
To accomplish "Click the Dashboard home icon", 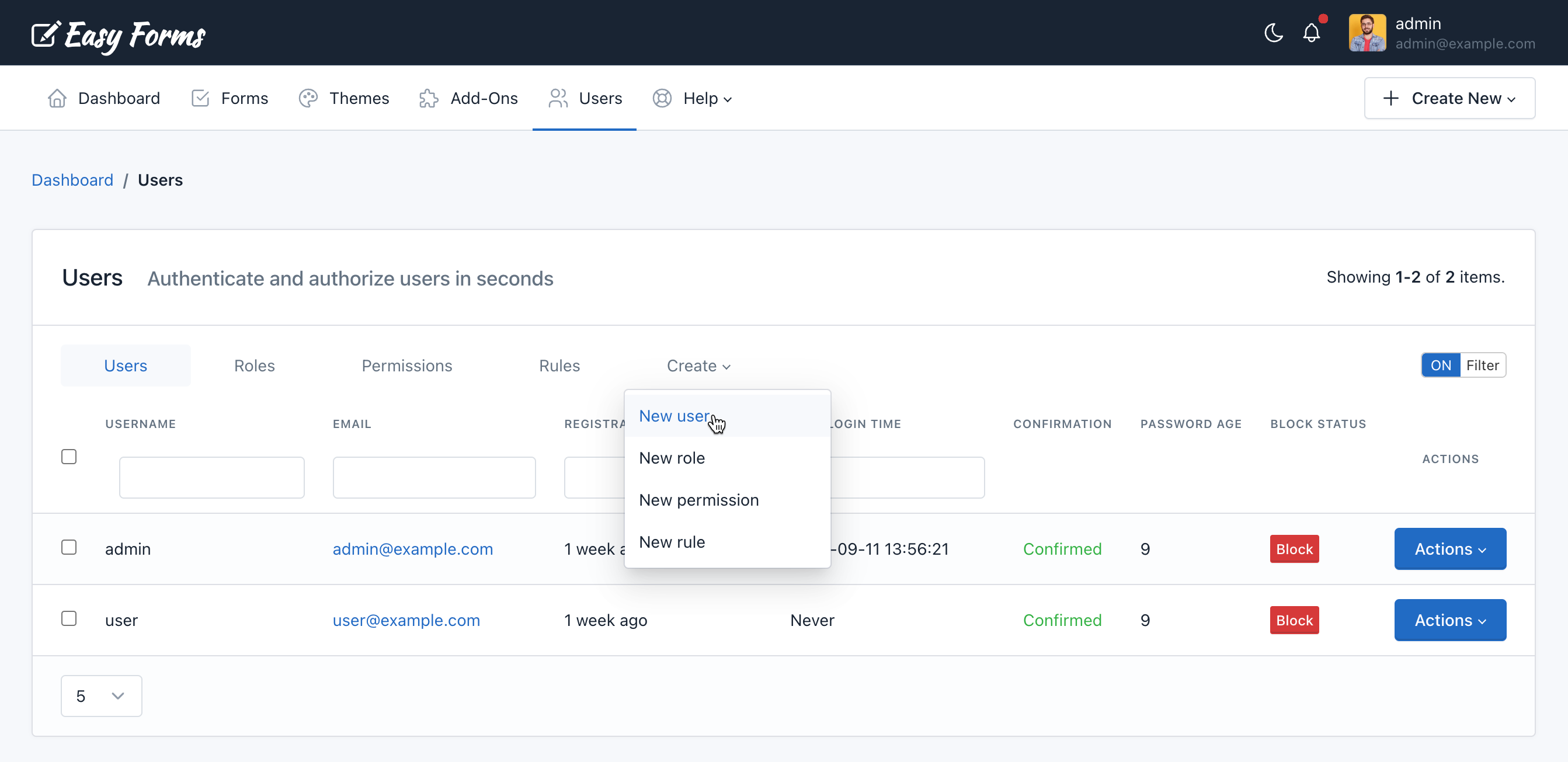I will point(57,98).
